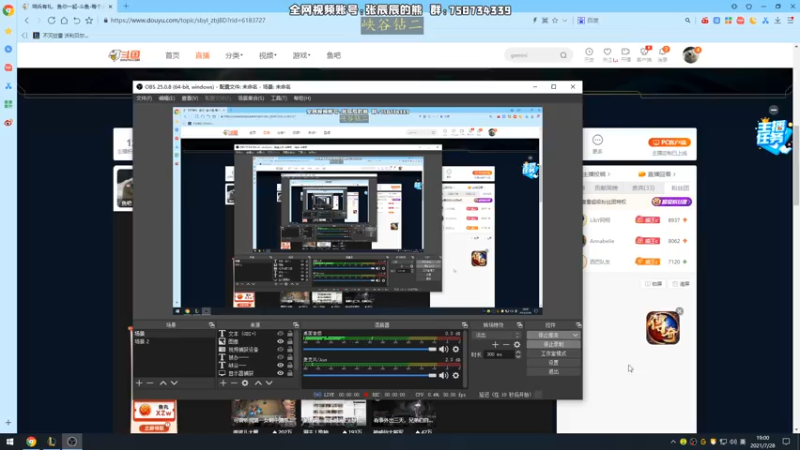Open the OBS 编辑(E) menu
Viewport: 800px width, 450px height.
(166, 98)
